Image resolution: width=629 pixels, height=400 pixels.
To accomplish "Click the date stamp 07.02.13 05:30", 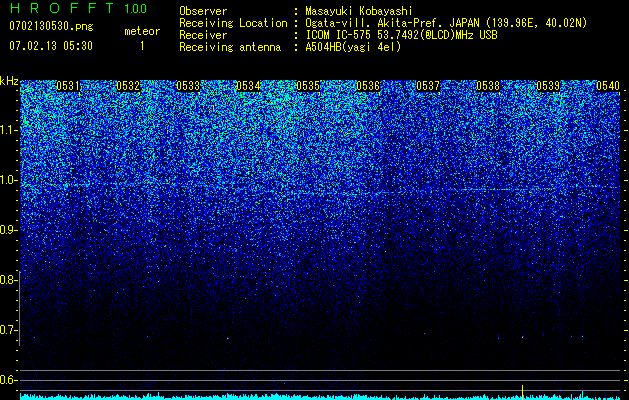I will point(51,46).
